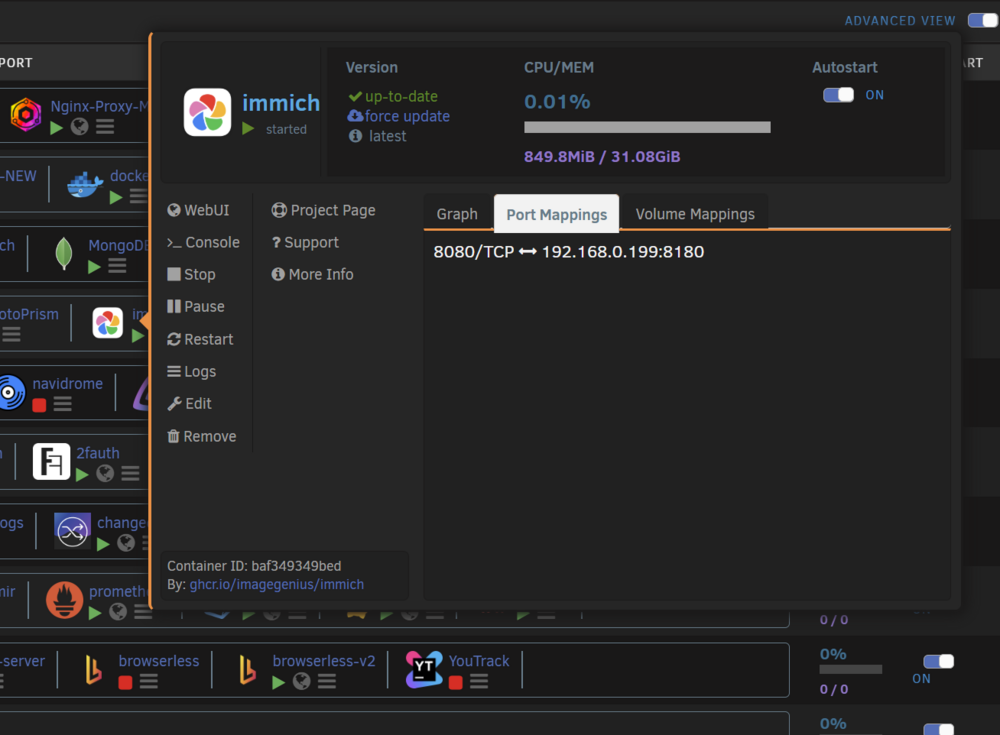Click the browserless-v2 container name
The image size is (1000, 735).
324,661
